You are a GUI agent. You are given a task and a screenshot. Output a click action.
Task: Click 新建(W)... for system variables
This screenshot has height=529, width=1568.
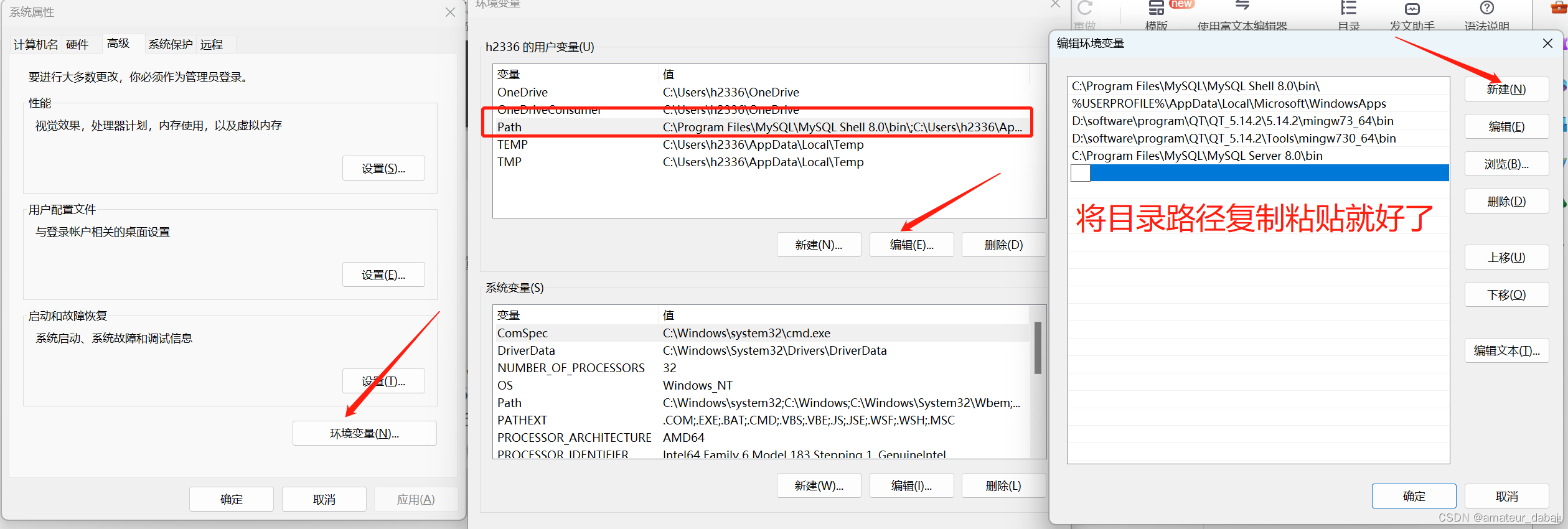[x=819, y=486]
